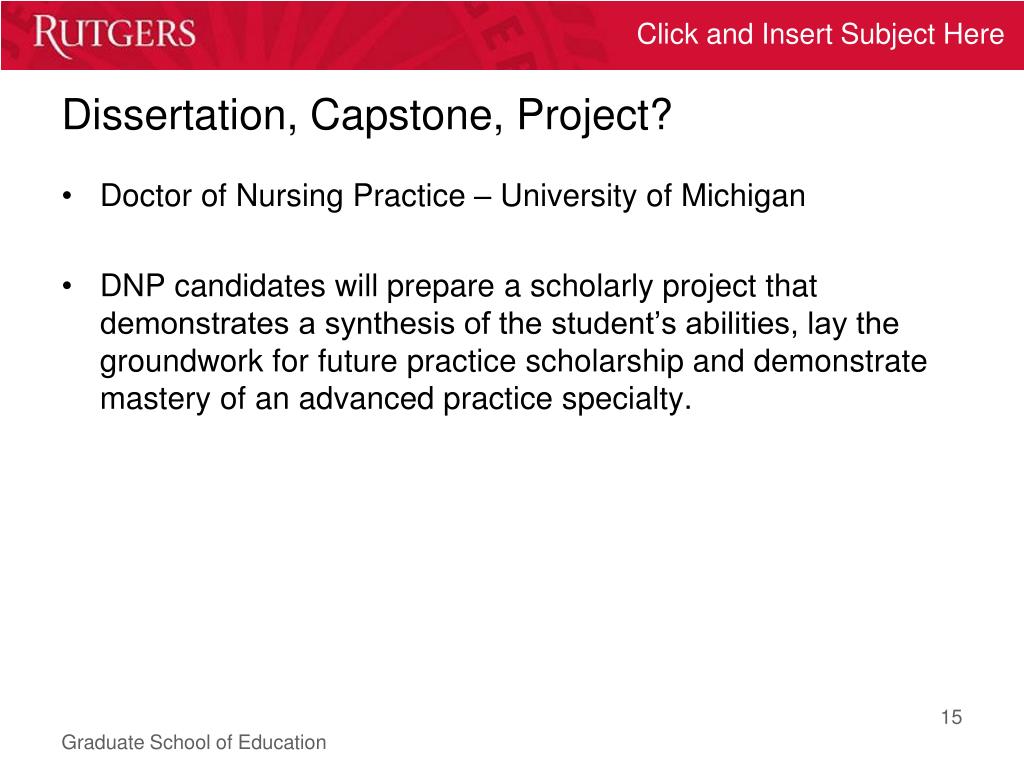This screenshot has height=768, width=1024.
Task: Click the Rutgers logo in the header
Action: point(114,34)
